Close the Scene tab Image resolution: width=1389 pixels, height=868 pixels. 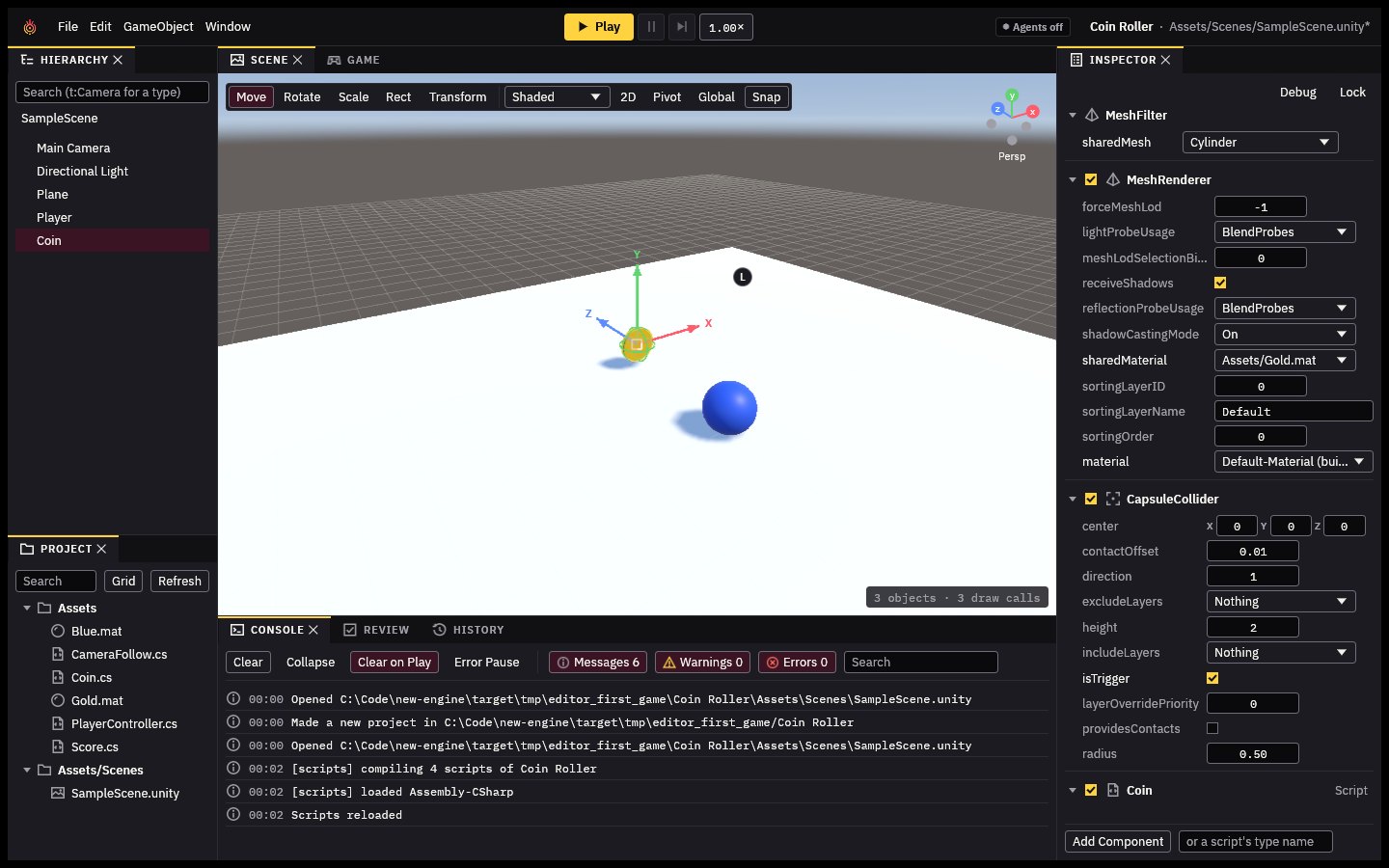click(297, 60)
